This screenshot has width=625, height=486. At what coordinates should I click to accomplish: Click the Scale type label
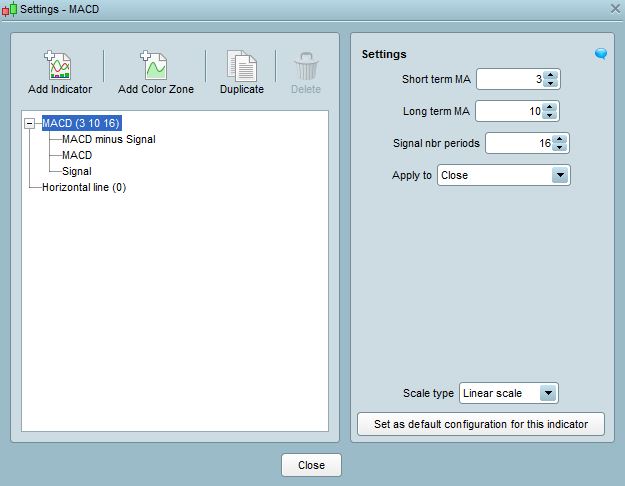pos(428,393)
